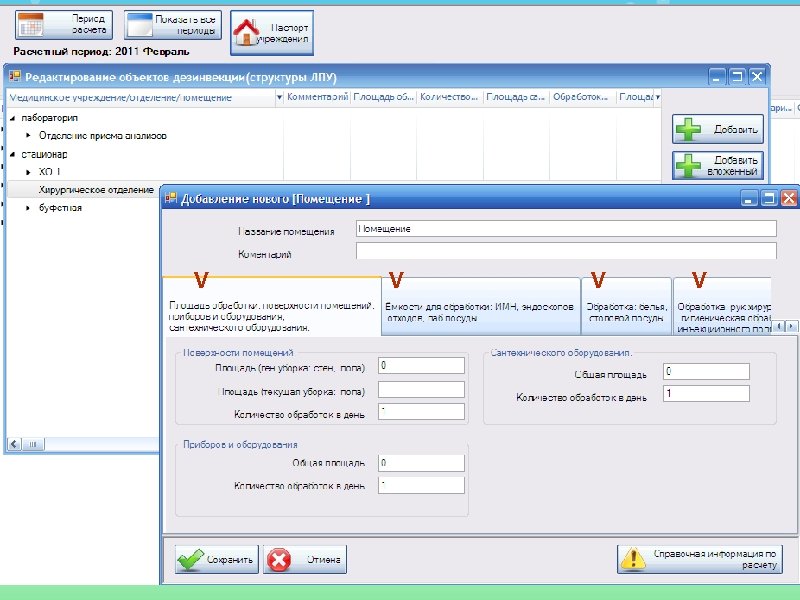Open first column header dropdown arrow
This screenshot has width=800, height=600.
tap(280, 97)
